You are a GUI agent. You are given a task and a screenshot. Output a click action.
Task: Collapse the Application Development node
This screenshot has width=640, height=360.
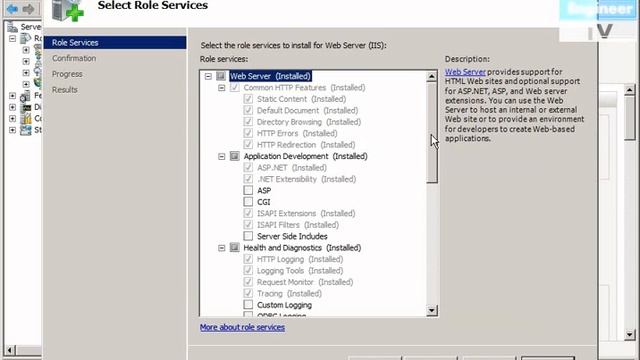pyautogui.click(x=222, y=156)
